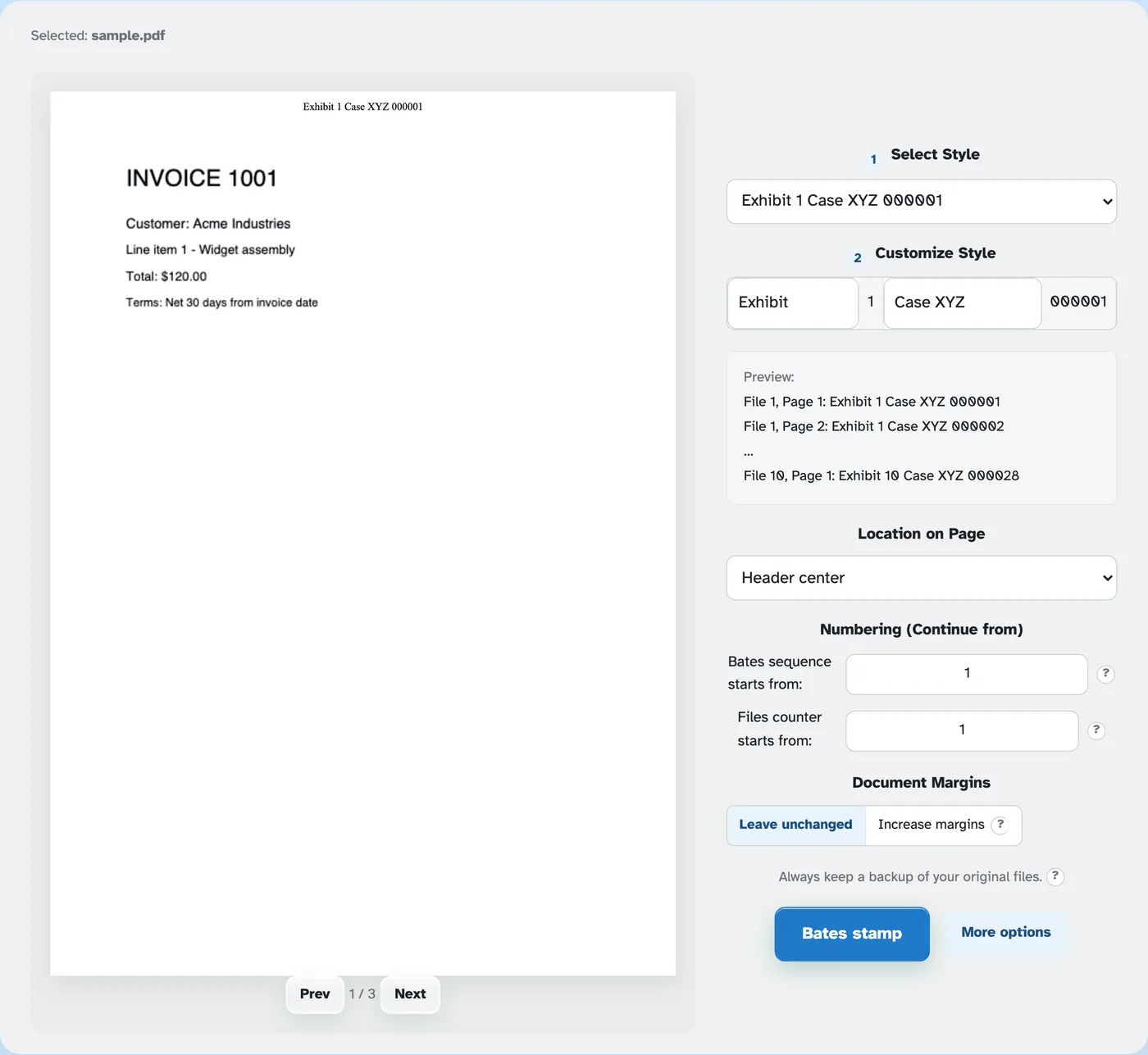Image resolution: width=1148 pixels, height=1055 pixels.
Task: Click the Document Margins heading
Action: pyautogui.click(x=922, y=783)
